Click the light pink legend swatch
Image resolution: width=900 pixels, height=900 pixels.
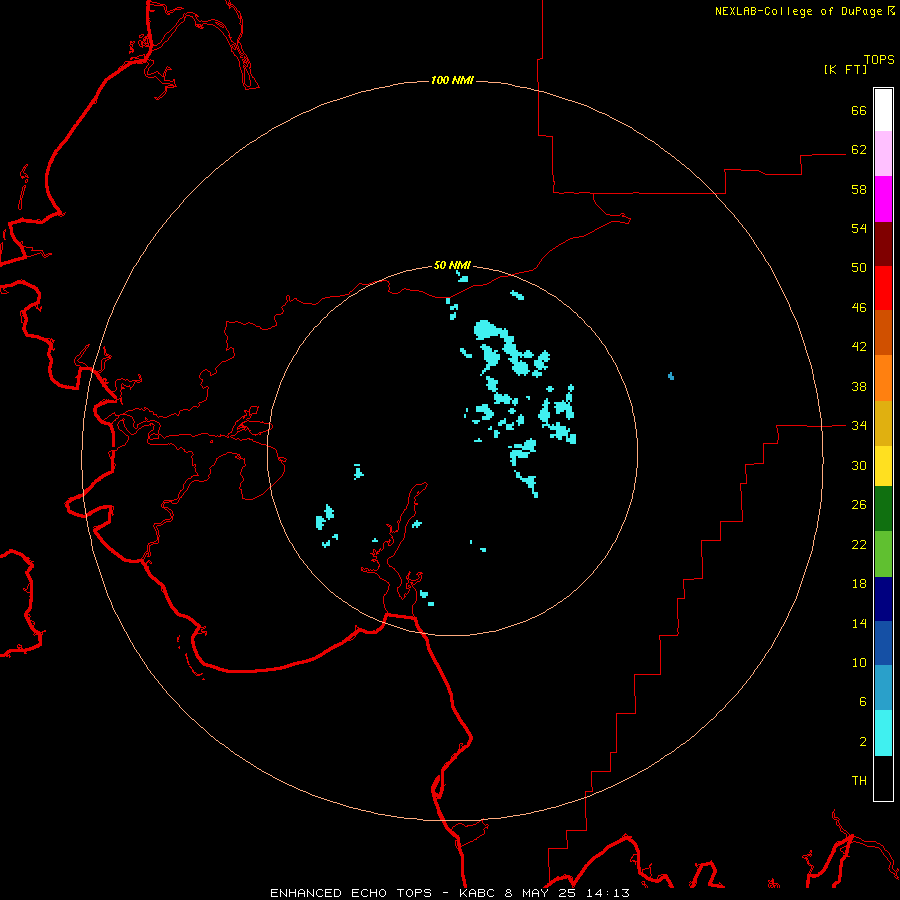[883, 154]
